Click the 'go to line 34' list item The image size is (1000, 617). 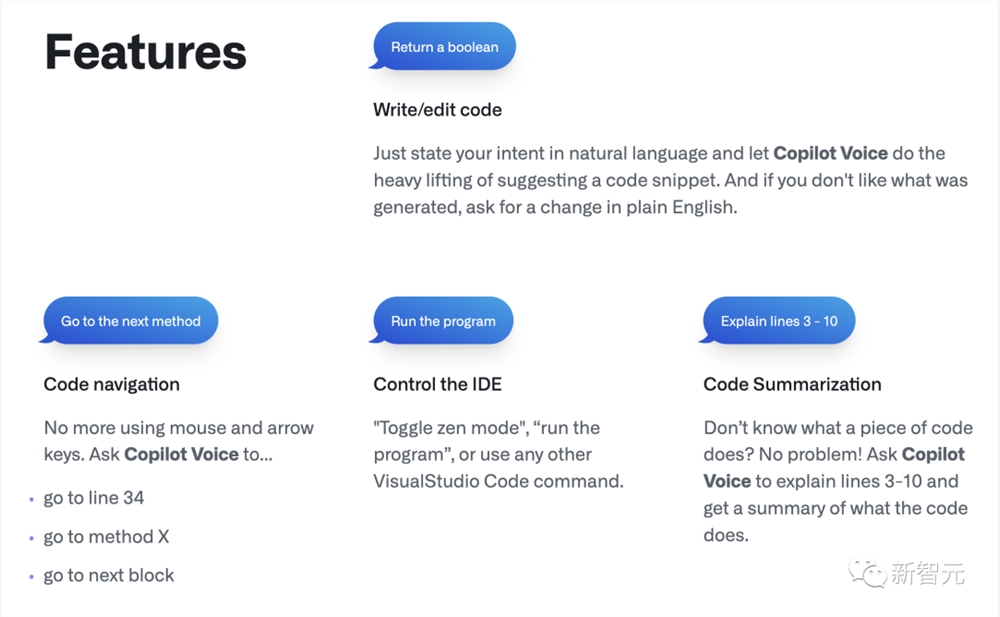coord(94,498)
